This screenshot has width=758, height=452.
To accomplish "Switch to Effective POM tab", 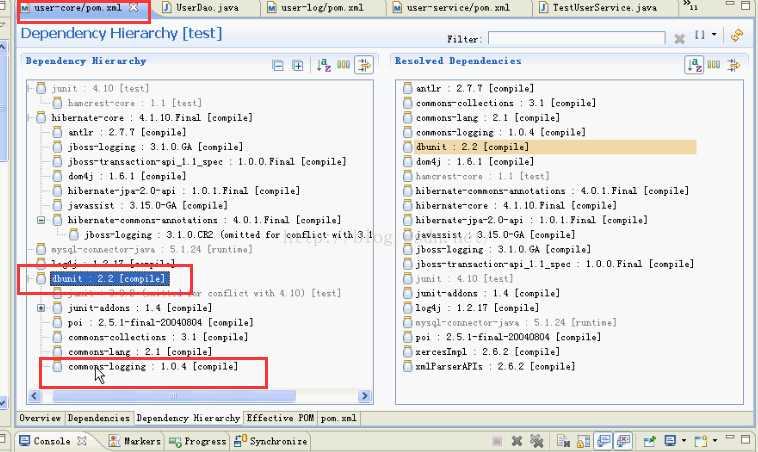I will point(280,418).
